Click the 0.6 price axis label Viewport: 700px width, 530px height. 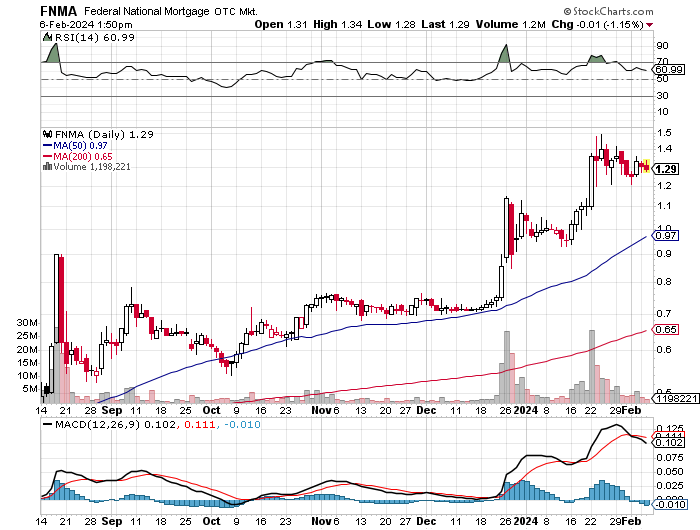point(664,350)
